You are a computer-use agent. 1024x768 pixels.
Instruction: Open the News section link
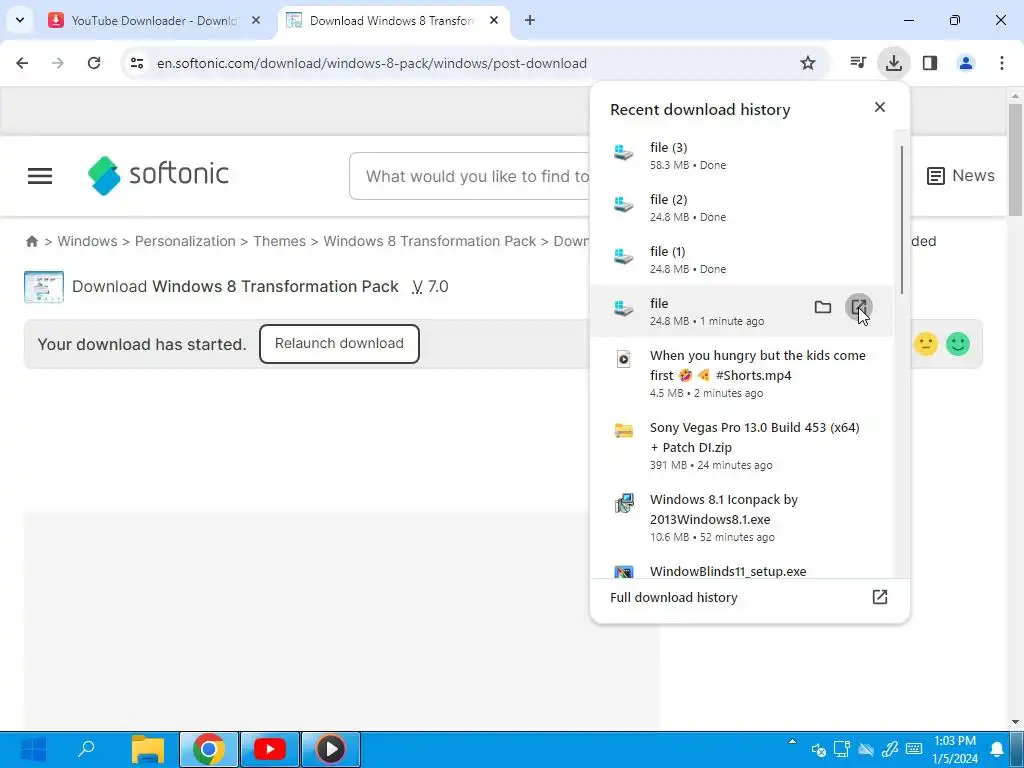(x=961, y=176)
